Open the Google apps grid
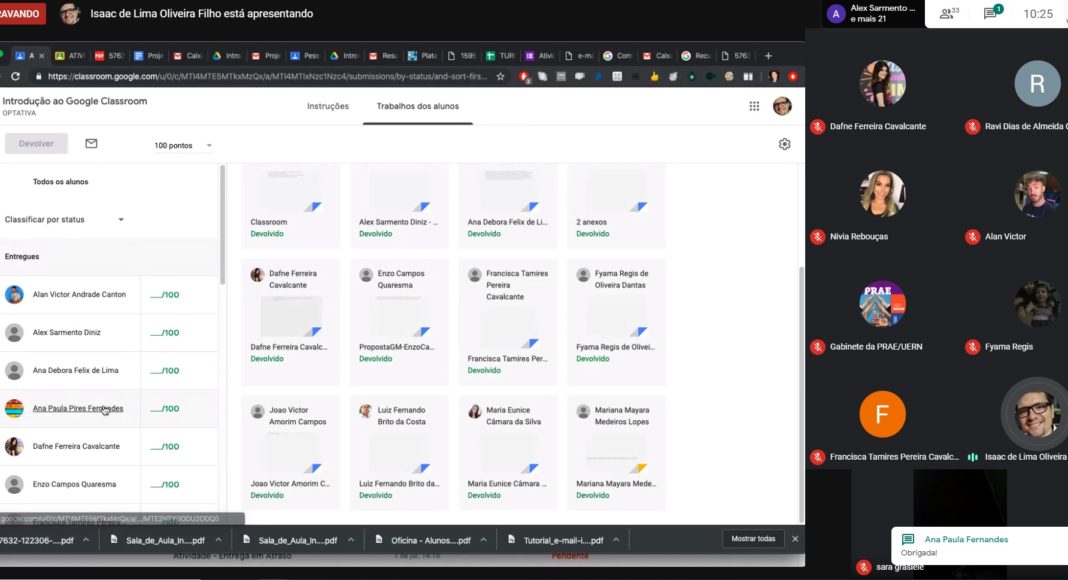Screen dimensions: 1068x580 (754, 106)
